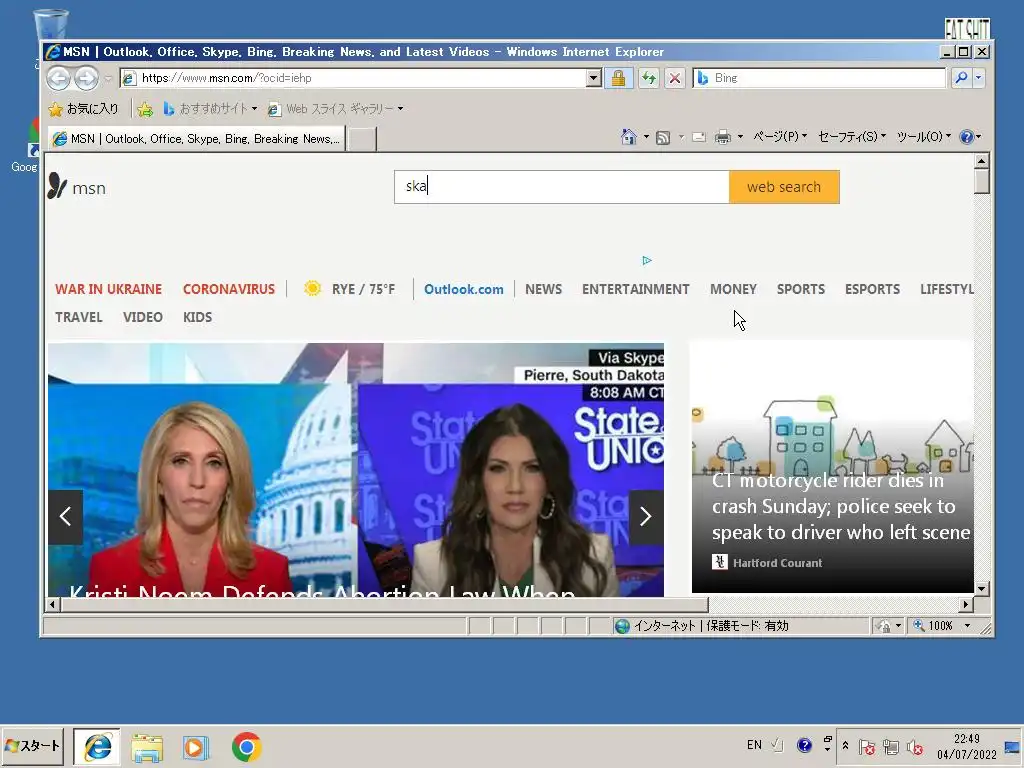Show hidden tray icons arrow
Screen dimensions: 1024x768
point(846,746)
